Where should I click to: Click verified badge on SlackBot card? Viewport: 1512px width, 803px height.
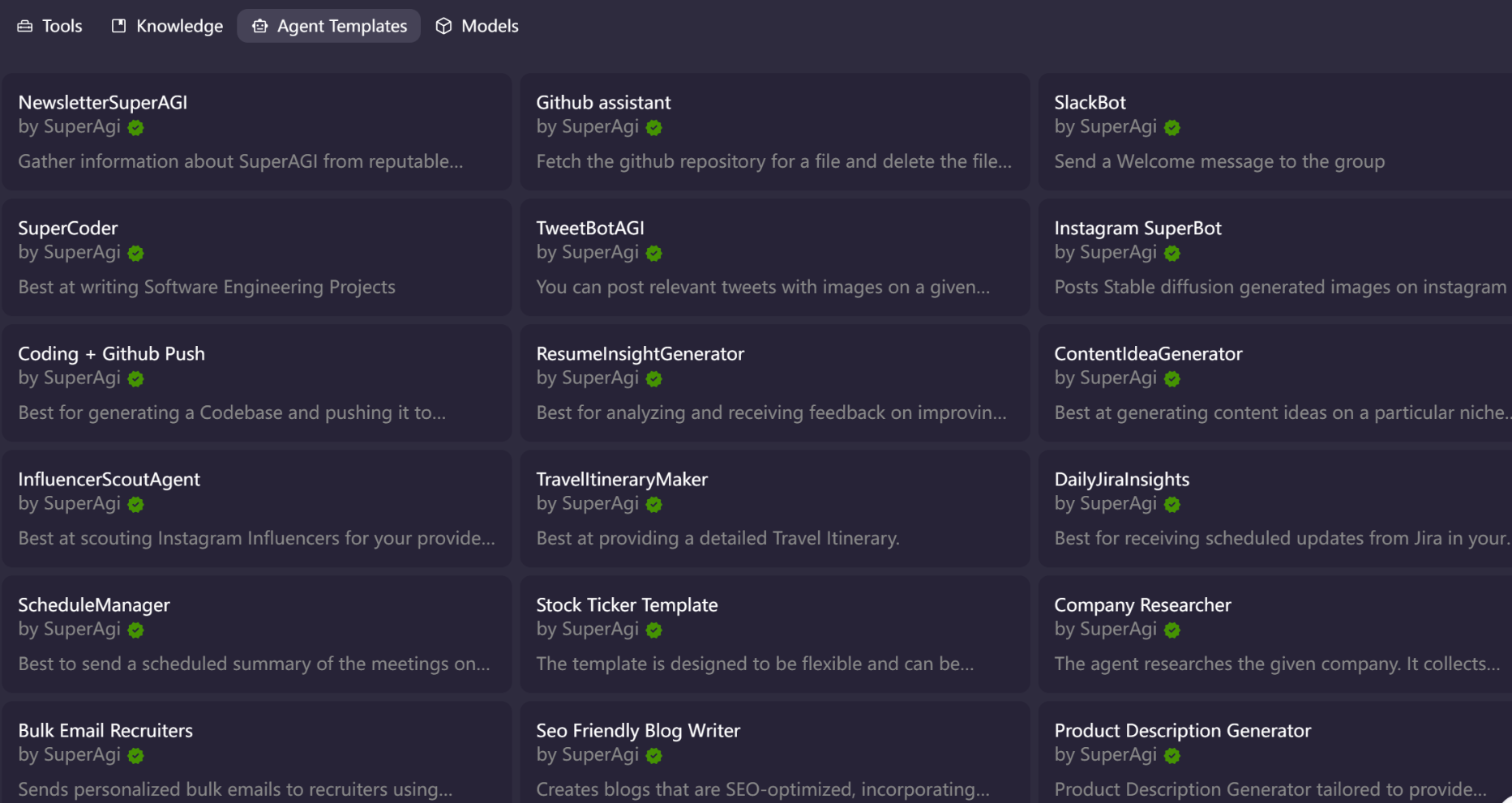coord(1171,127)
